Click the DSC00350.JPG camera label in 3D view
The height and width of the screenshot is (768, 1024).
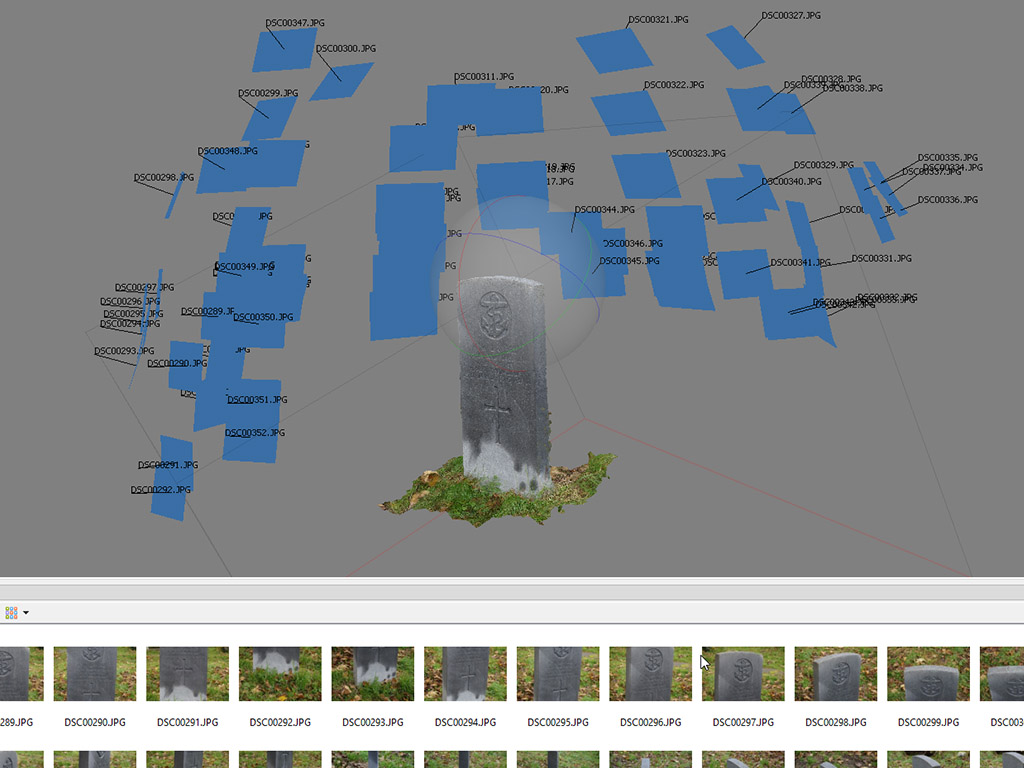[263, 317]
